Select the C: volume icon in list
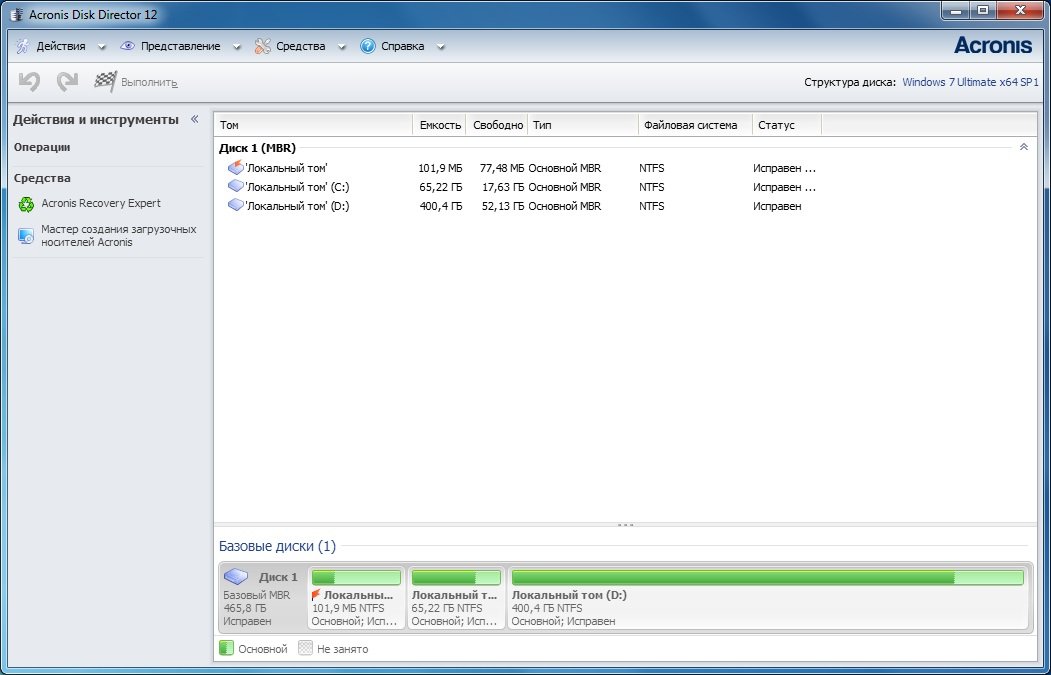The height and width of the screenshot is (675, 1051). (x=236, y=187)
